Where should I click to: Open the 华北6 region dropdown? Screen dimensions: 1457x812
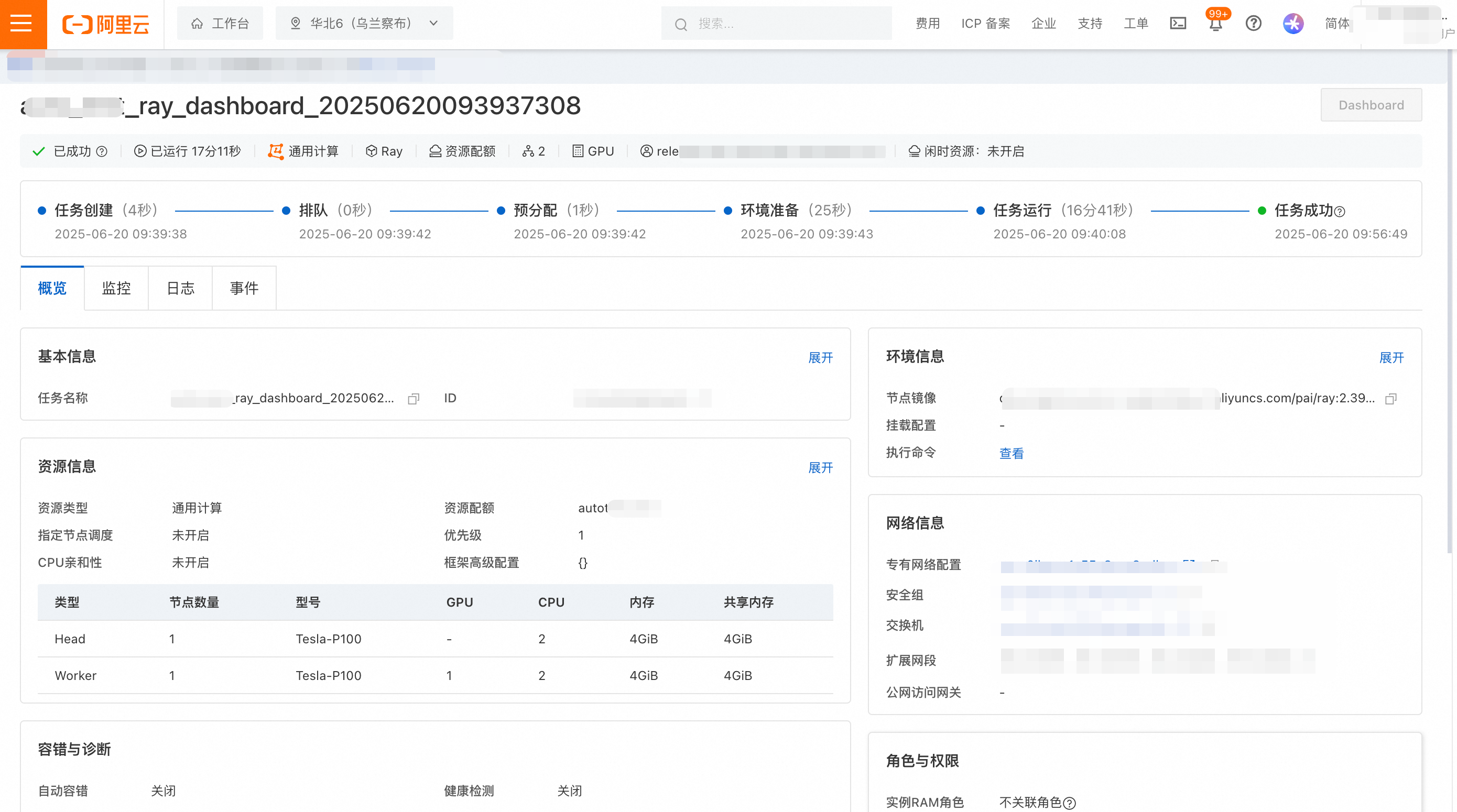pyautogui.click(x=364, y=24)
